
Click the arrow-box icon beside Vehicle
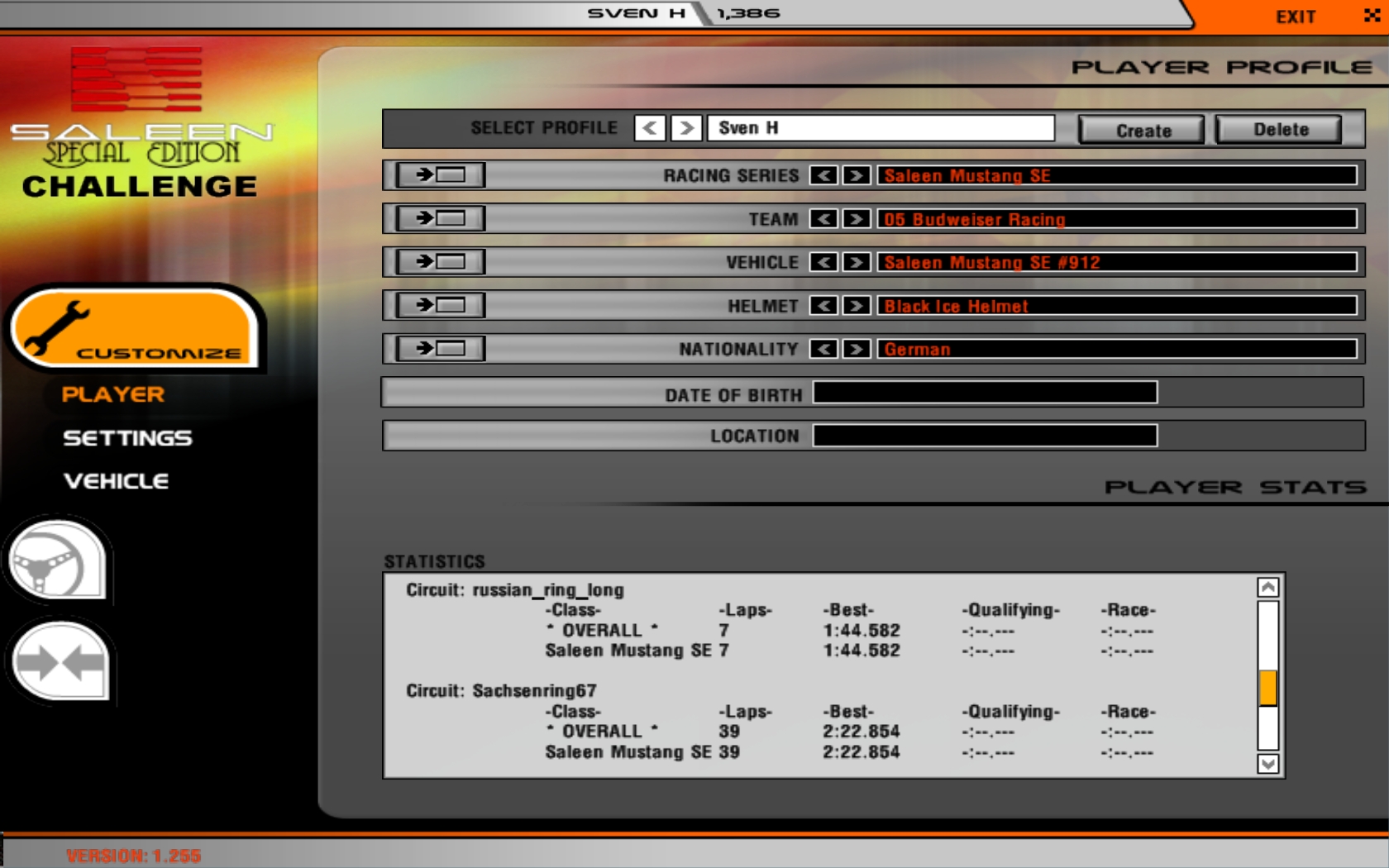point(440,262)
